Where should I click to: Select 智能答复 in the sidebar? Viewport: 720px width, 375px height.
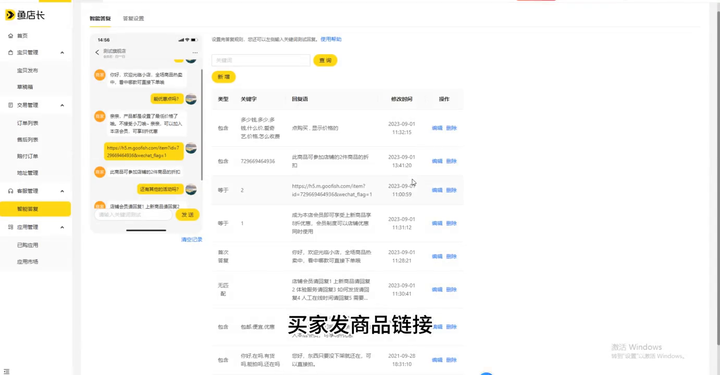pyautogui.click(x=35, y=209)
